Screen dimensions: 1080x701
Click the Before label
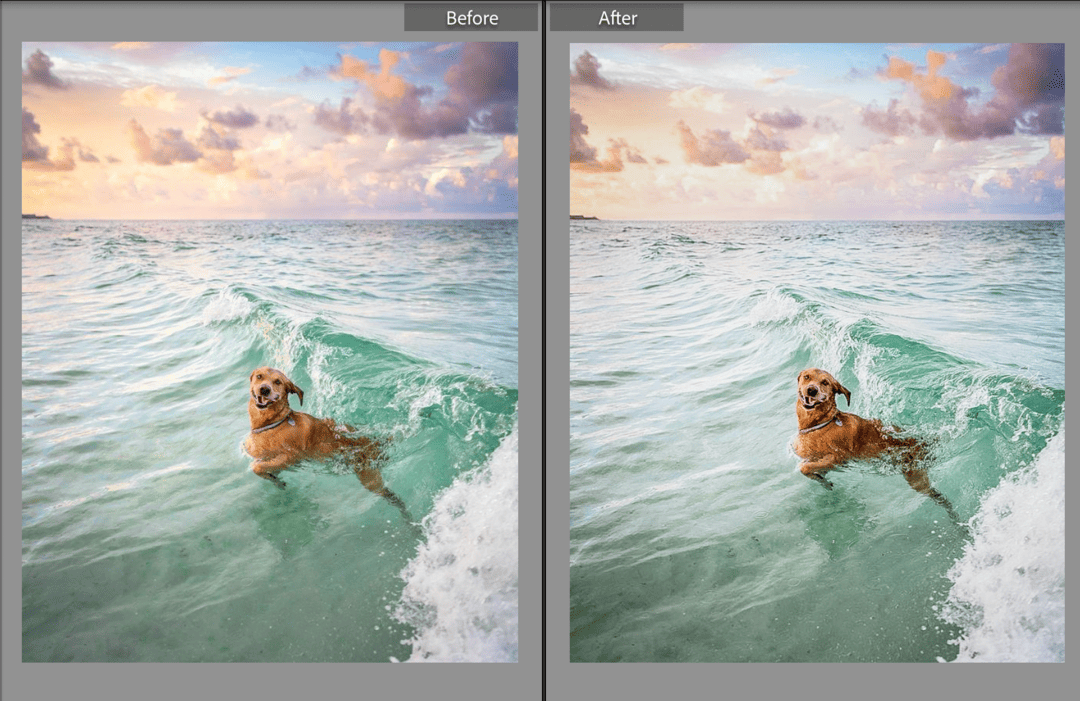point(471,18)
